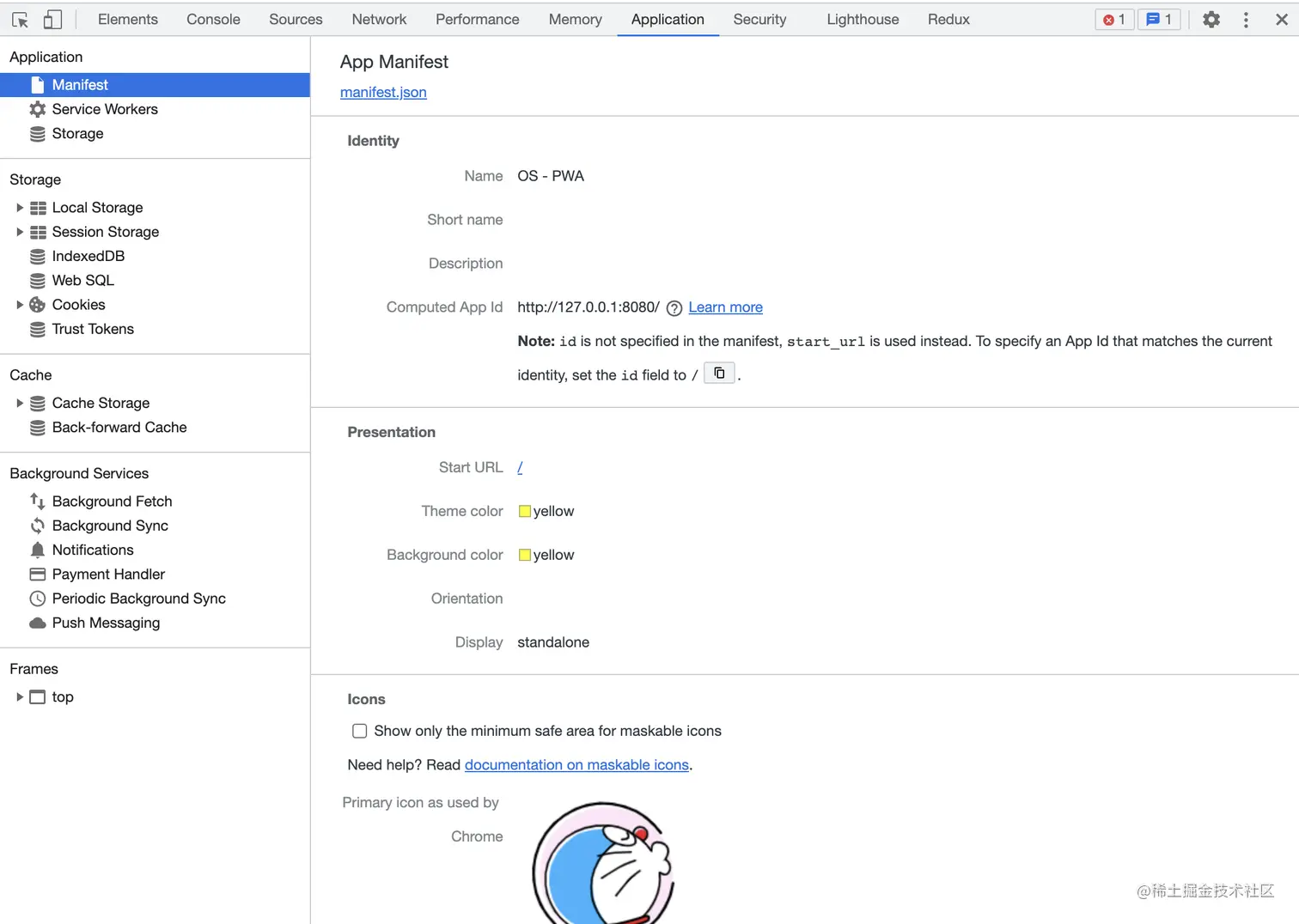Click the Background Sync circular icon
The image size is (1299, 924).
pyautogui.click(x=38, y=526)
